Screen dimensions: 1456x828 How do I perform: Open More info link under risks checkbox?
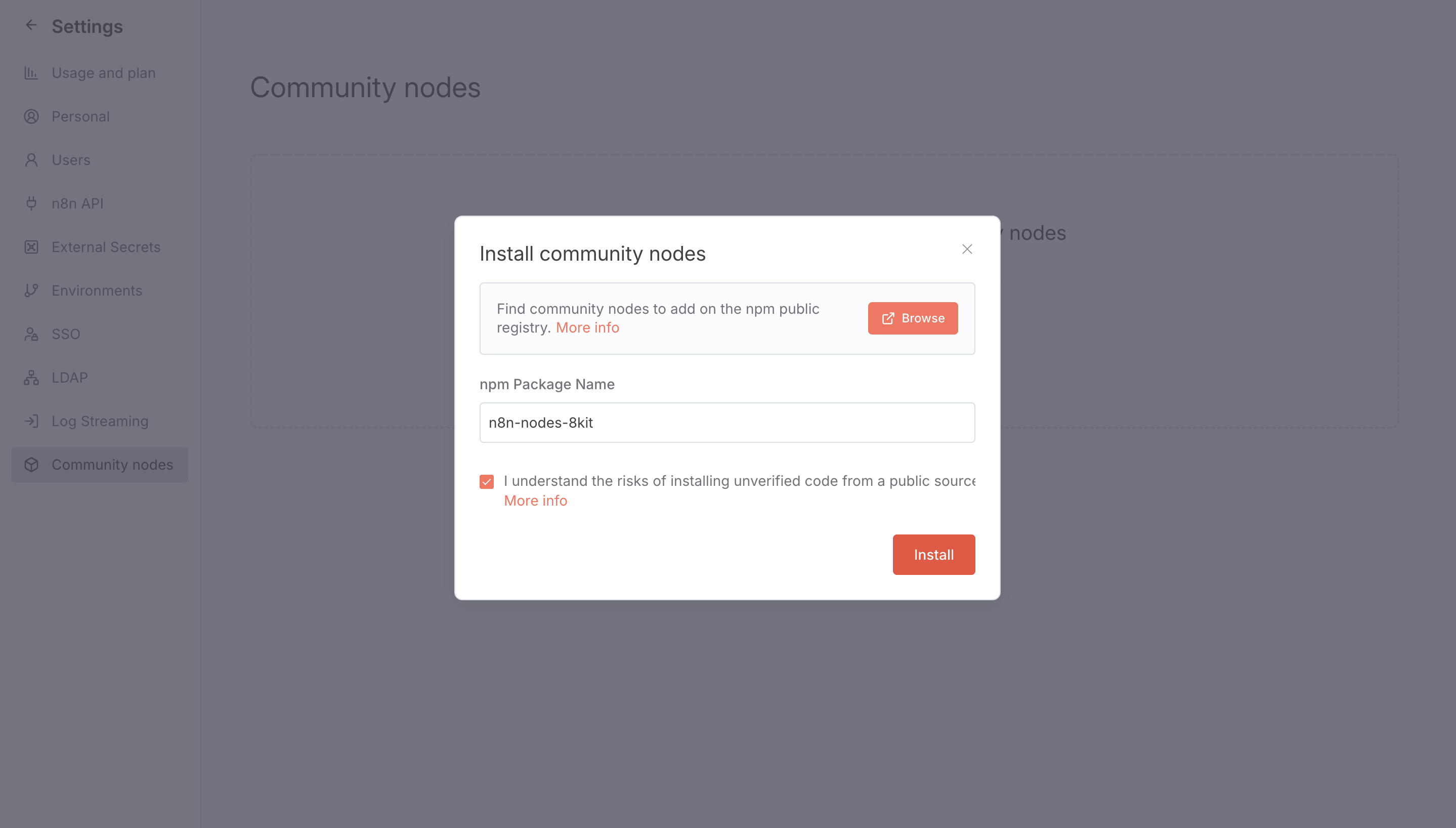[x=535, y=501]
